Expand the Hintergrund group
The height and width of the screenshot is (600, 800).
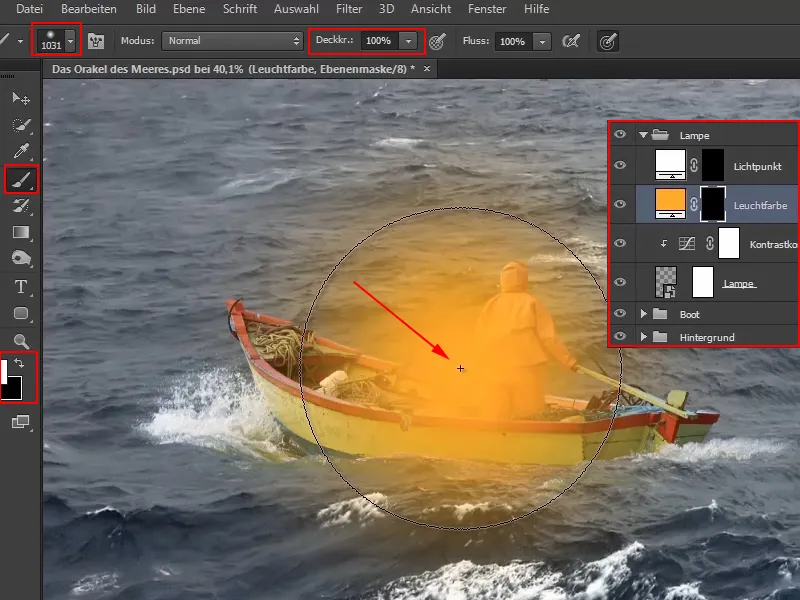[644, 337]
